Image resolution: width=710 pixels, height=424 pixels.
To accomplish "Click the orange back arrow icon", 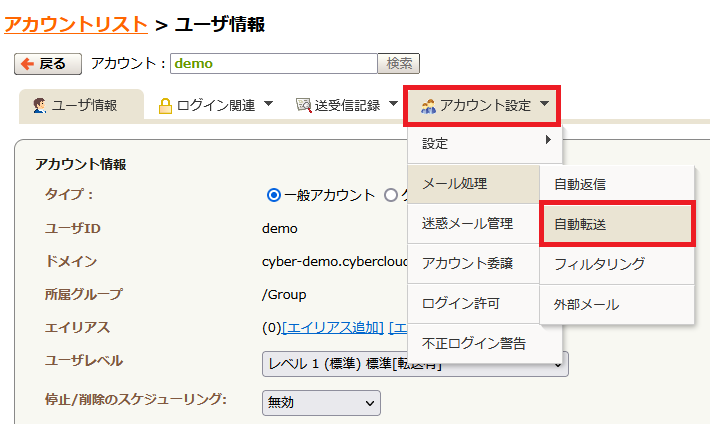I will coord(27,64).
